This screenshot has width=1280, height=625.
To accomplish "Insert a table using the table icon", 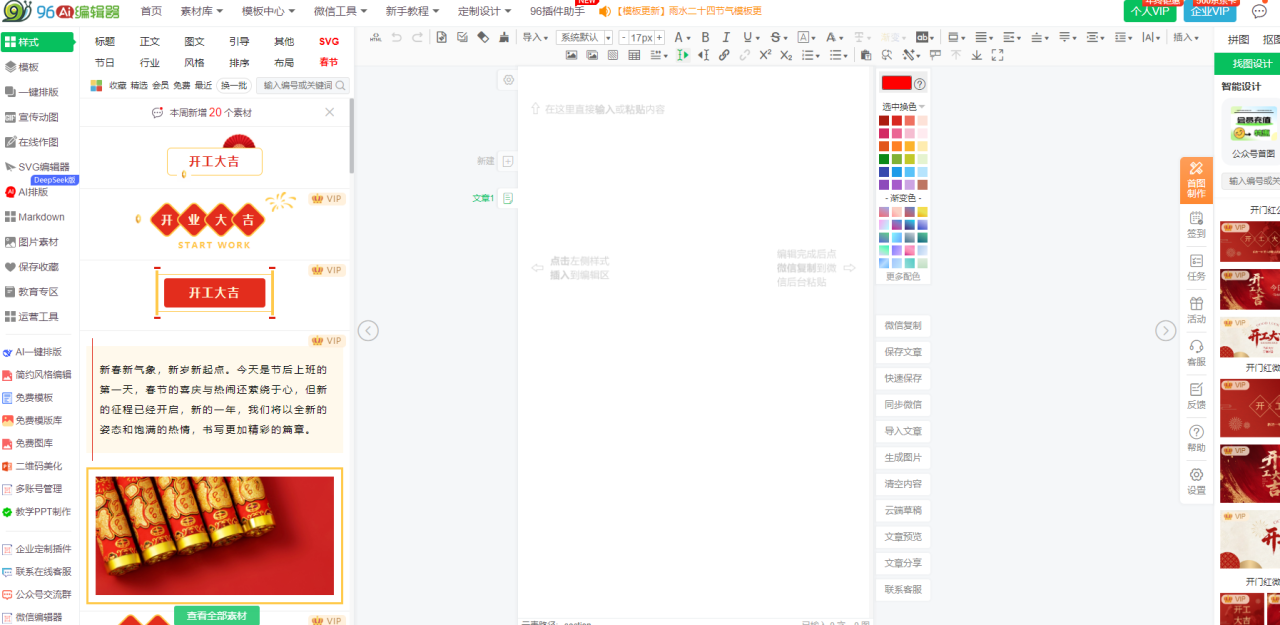I will (634, 55).
